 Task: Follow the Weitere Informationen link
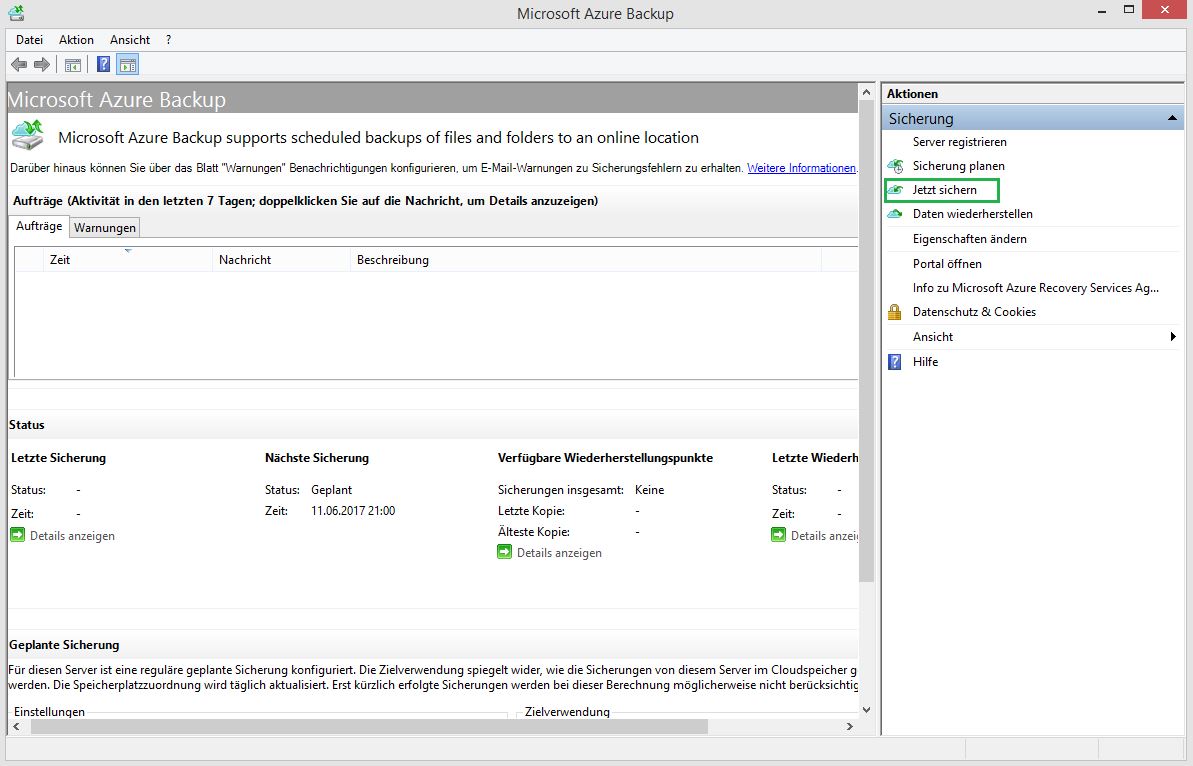coord(801,168)
